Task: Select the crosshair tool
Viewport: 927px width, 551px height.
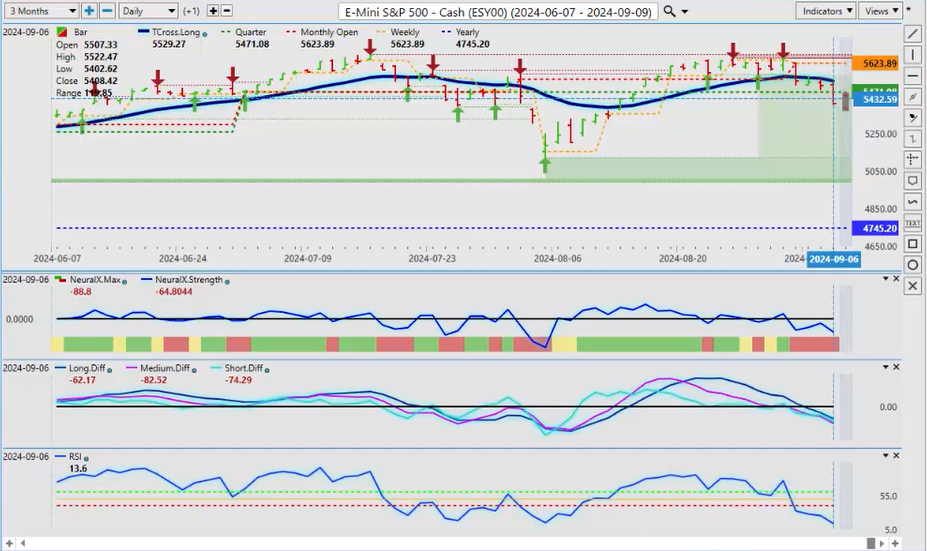Action: pos(913,159)
